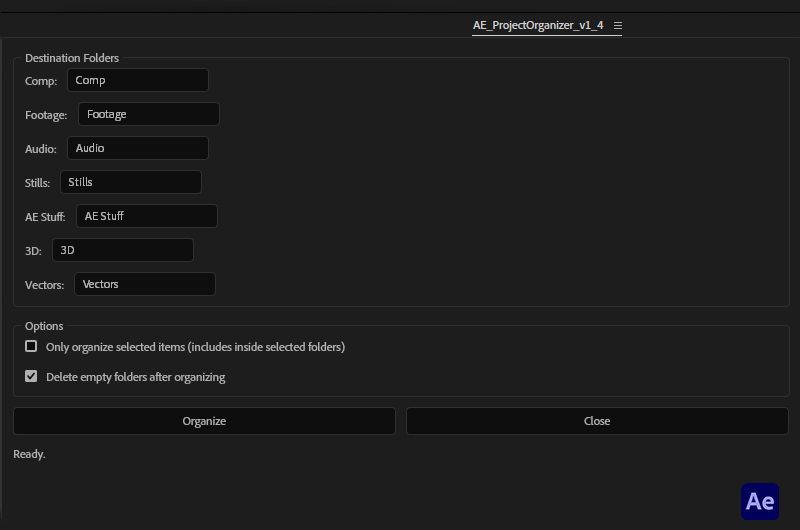Enable Only organize selected items checkbox
This screenshot has width=800, height=530.
(x=31, y=347)
